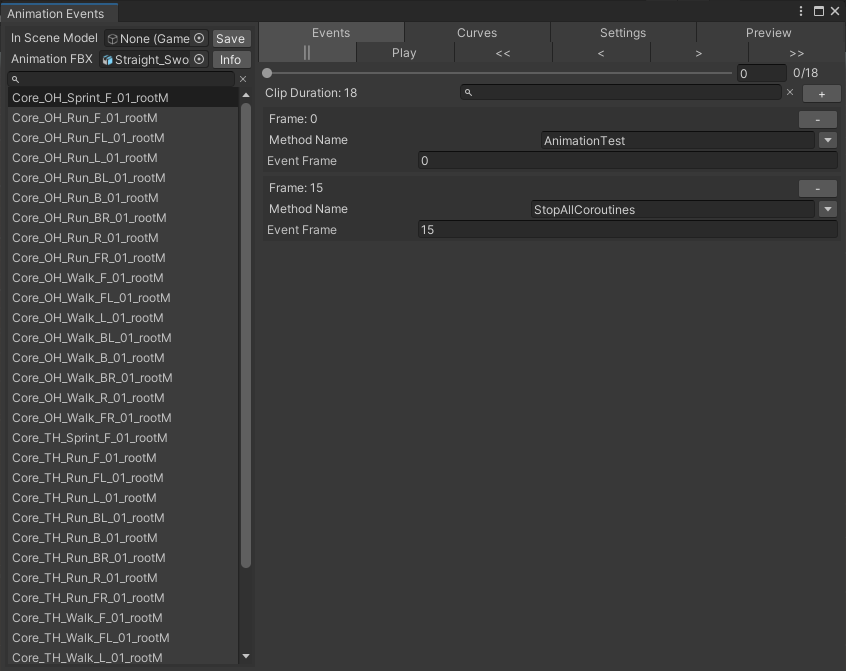Clear the event search field
This screenshot has height=671, width=846.
[x=790, y=92]
